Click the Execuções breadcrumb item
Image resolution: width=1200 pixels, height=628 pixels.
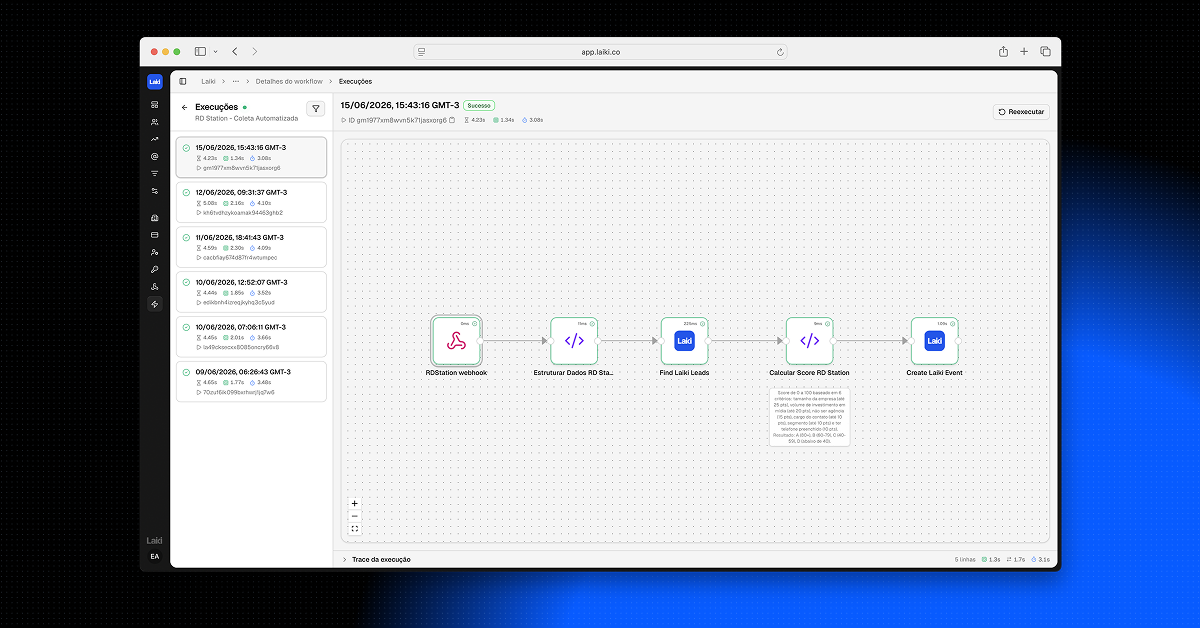click(x=355, y=81)
